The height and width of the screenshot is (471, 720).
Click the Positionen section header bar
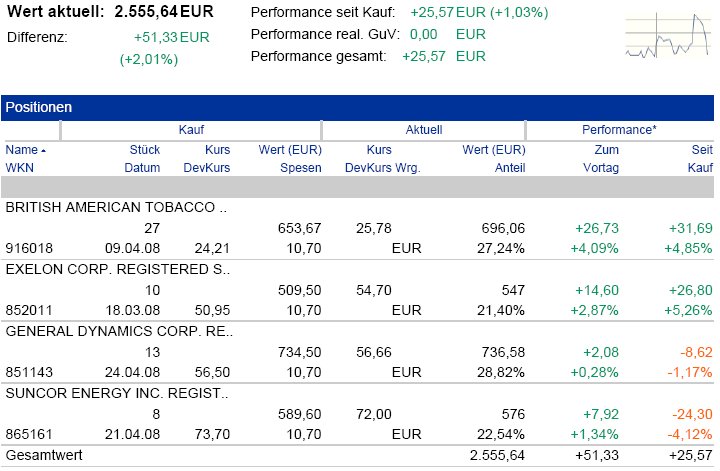pos(360,107)
